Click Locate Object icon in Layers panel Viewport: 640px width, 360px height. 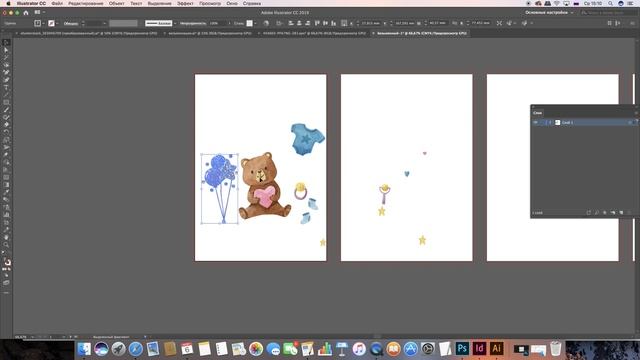click(x=597, y=213)
